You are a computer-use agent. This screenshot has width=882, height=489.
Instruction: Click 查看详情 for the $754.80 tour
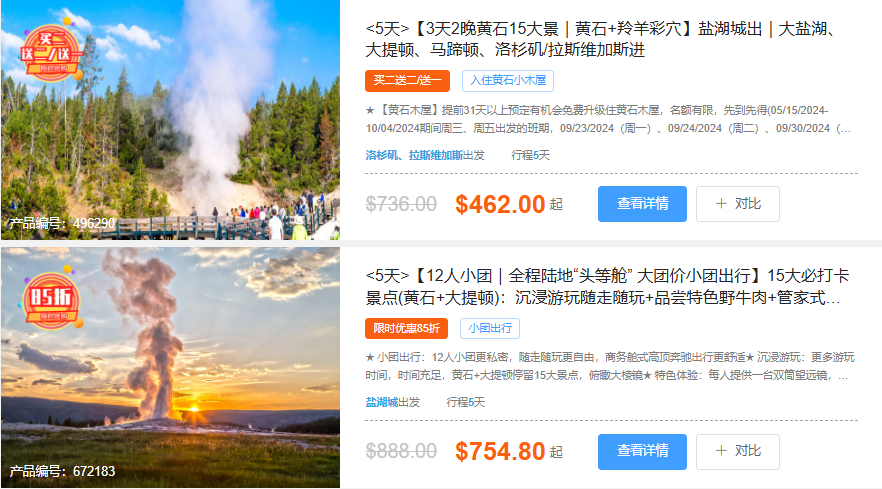[642, 451]
